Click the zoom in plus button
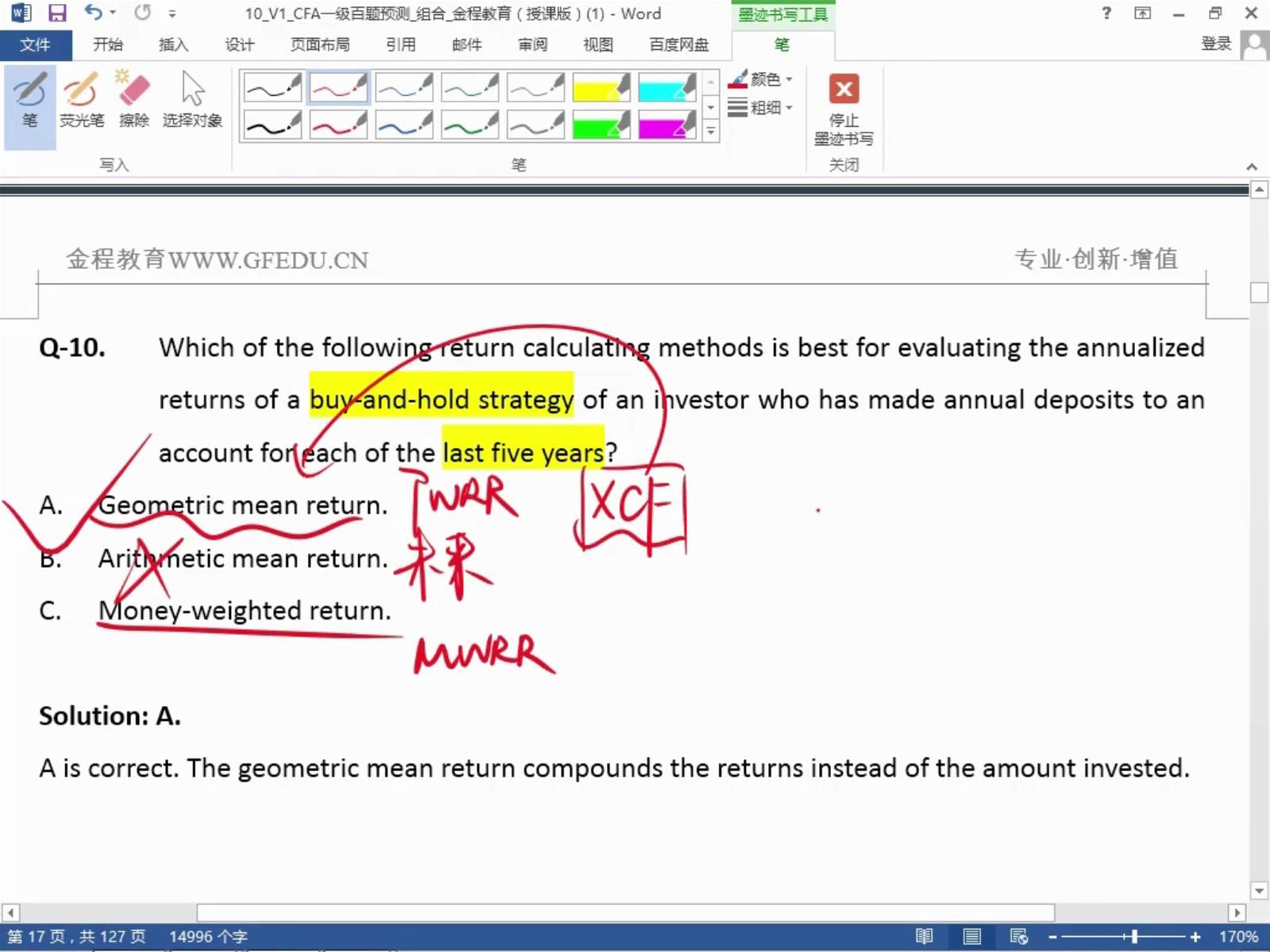This screenshot has width=1270, height=952. [1195, 937]
